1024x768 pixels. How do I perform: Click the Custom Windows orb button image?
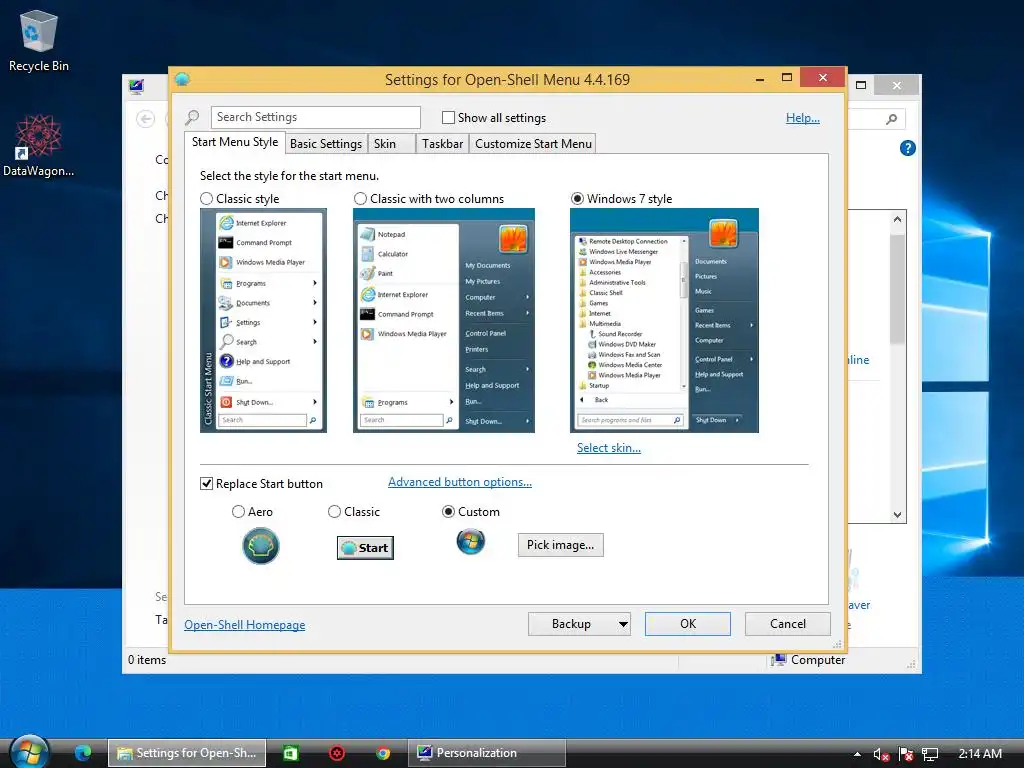471,541
